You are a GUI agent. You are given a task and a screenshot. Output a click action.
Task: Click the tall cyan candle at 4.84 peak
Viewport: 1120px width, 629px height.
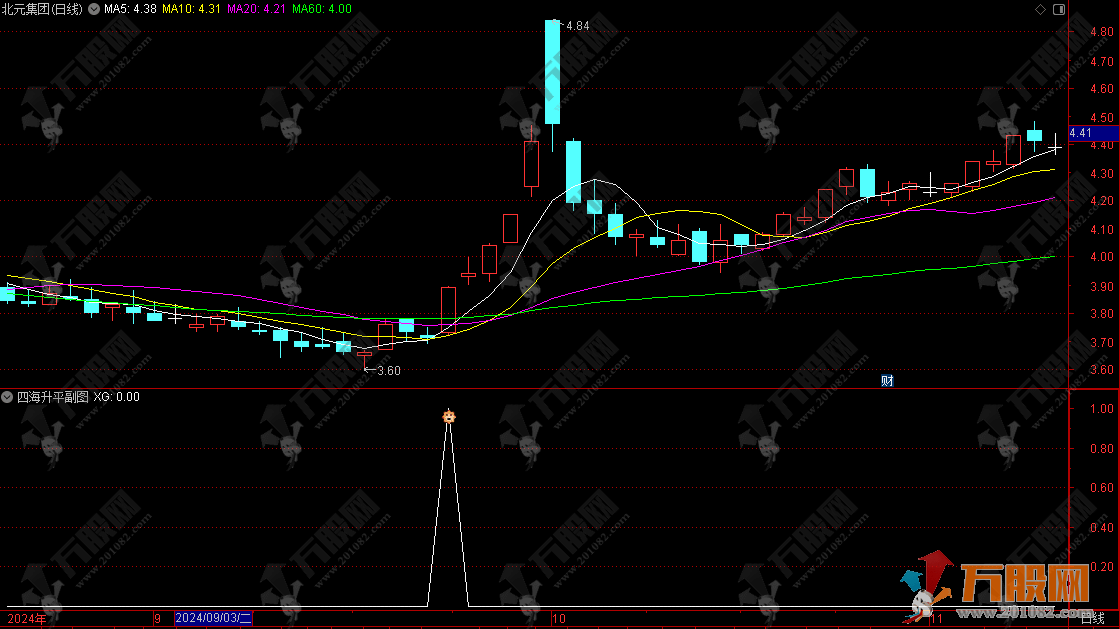552,72
